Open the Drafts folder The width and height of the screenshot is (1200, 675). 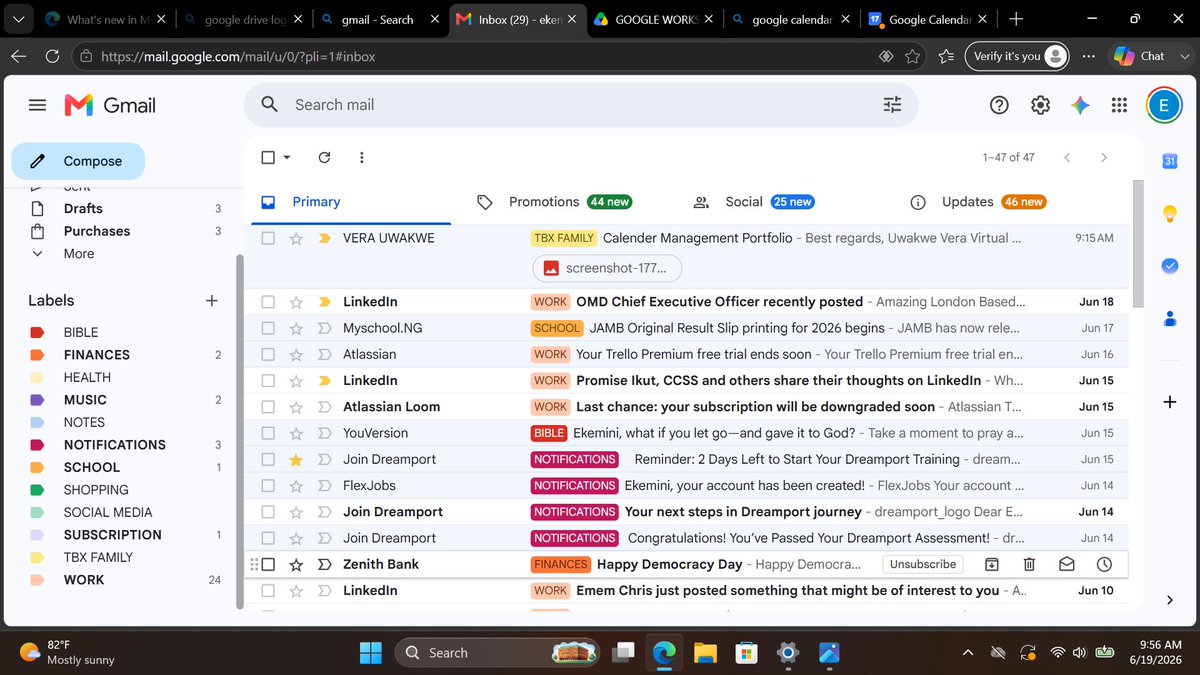(83, 208)
